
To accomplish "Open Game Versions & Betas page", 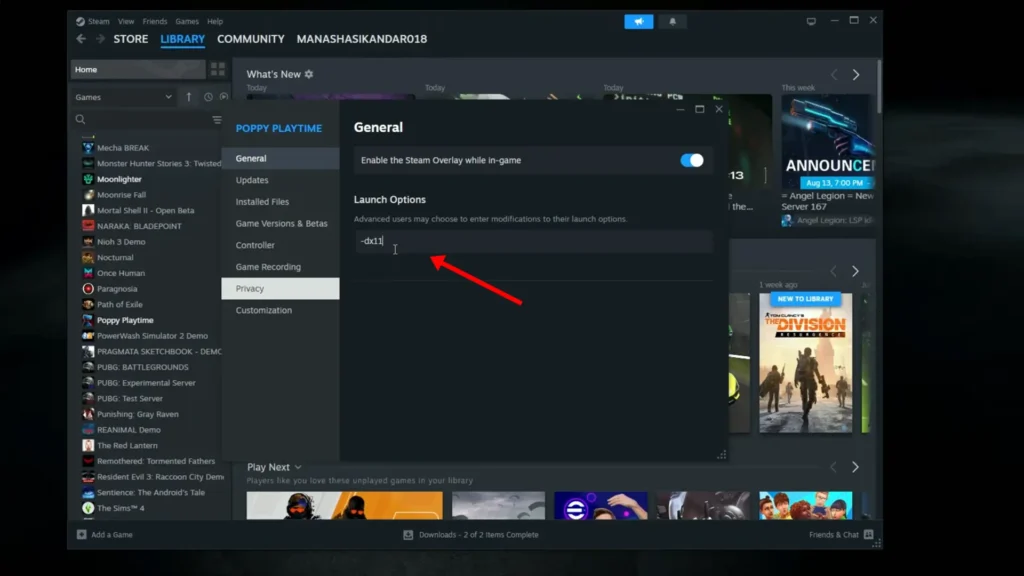I will (x=280, y=223).
